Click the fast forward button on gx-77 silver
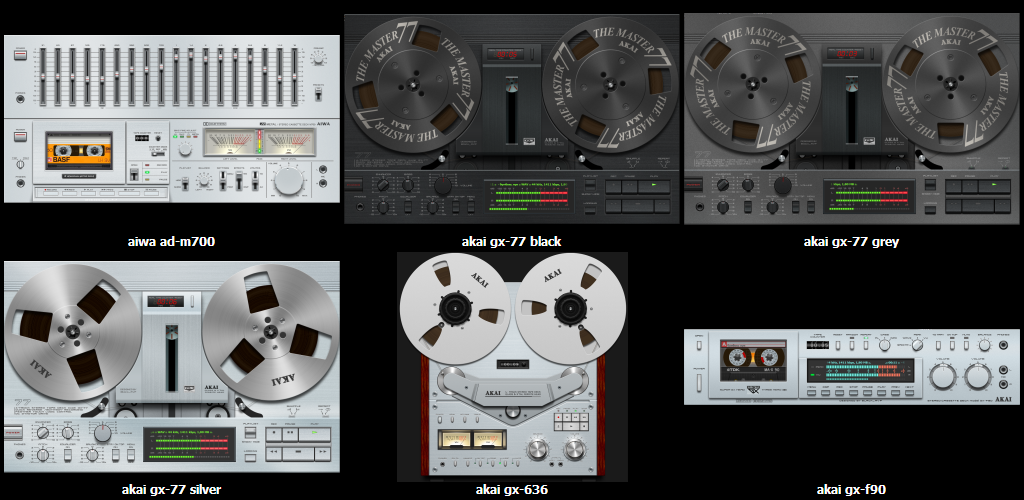Screen dimensions: 1024x500 point(323,454)
